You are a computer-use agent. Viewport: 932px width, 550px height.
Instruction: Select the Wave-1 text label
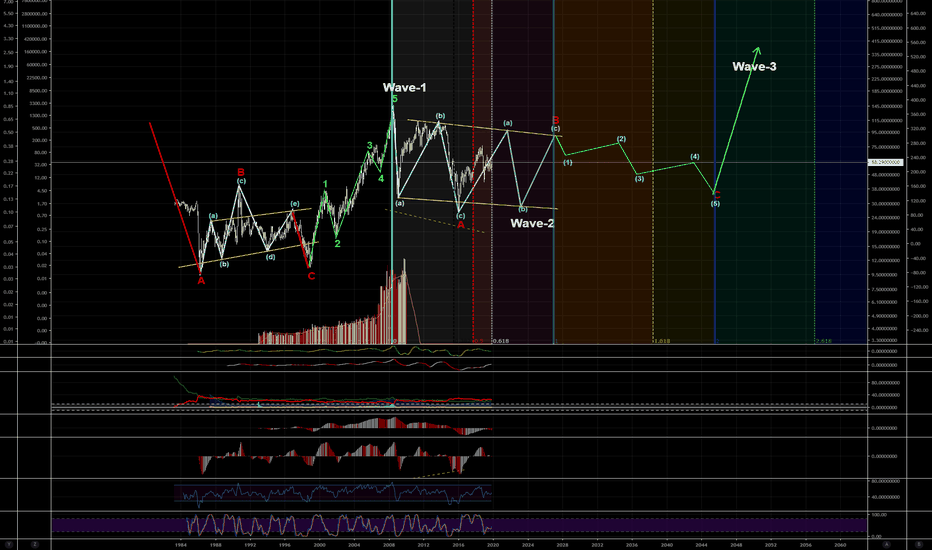click(x=404, y=87)
